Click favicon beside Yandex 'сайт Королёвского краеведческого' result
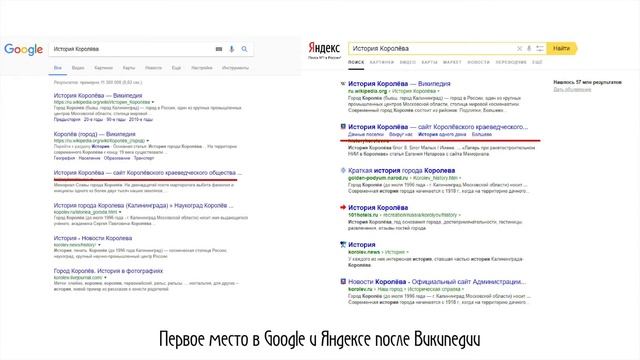This screenshot has width=640, height=360. [343, 127]
